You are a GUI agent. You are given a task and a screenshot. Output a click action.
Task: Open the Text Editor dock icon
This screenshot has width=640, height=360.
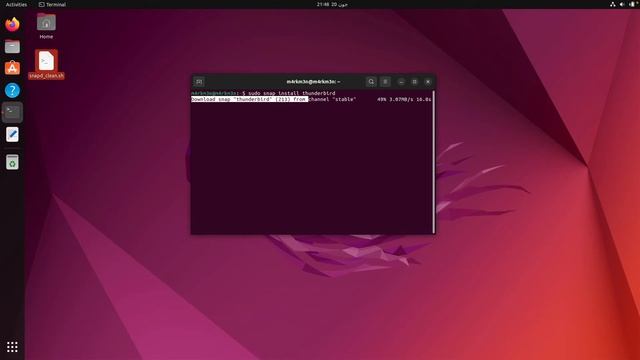tap(12, 134)
